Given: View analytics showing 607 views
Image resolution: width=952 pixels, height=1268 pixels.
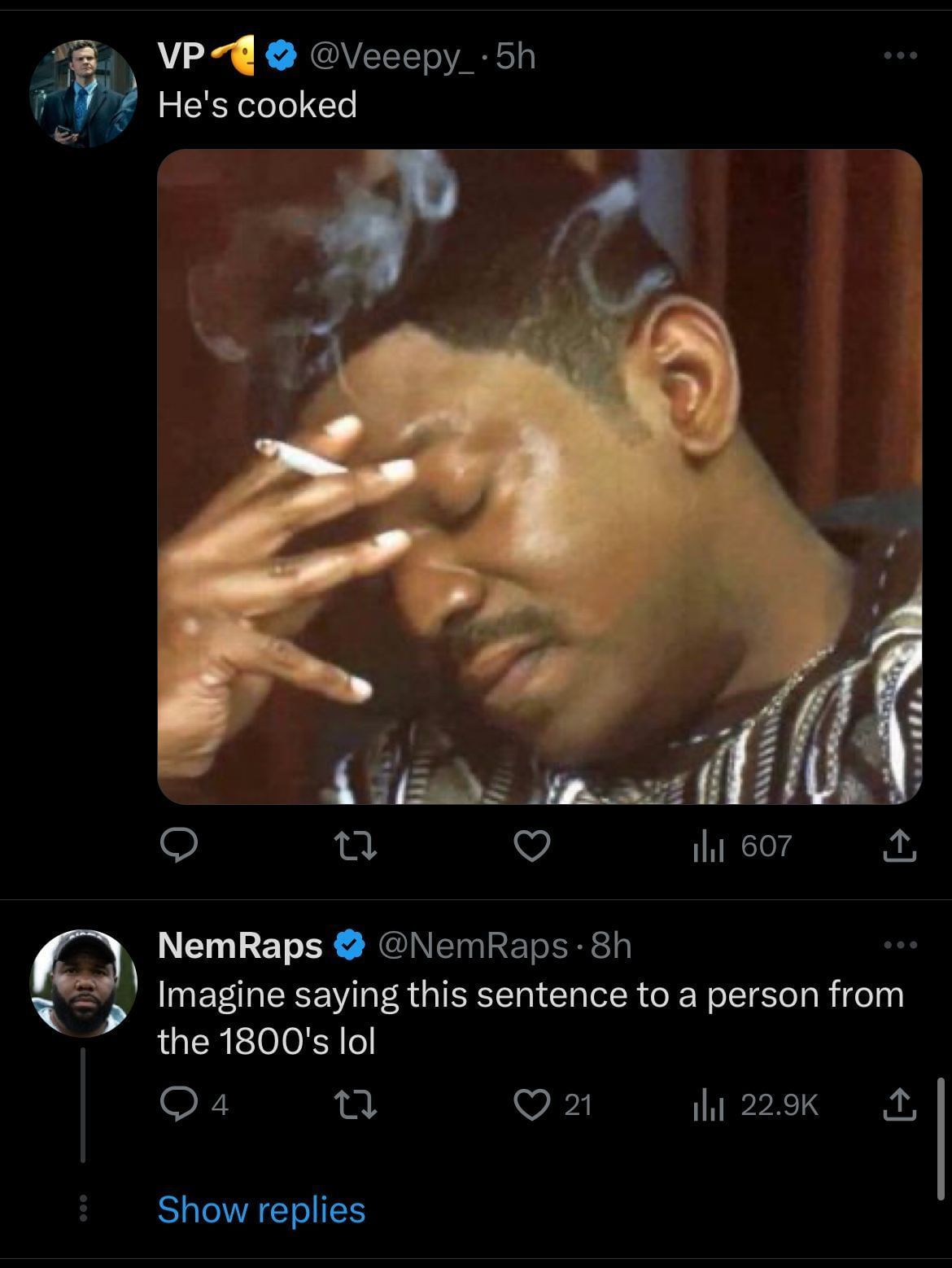Looking at the screenshot, I should point(740,846).
